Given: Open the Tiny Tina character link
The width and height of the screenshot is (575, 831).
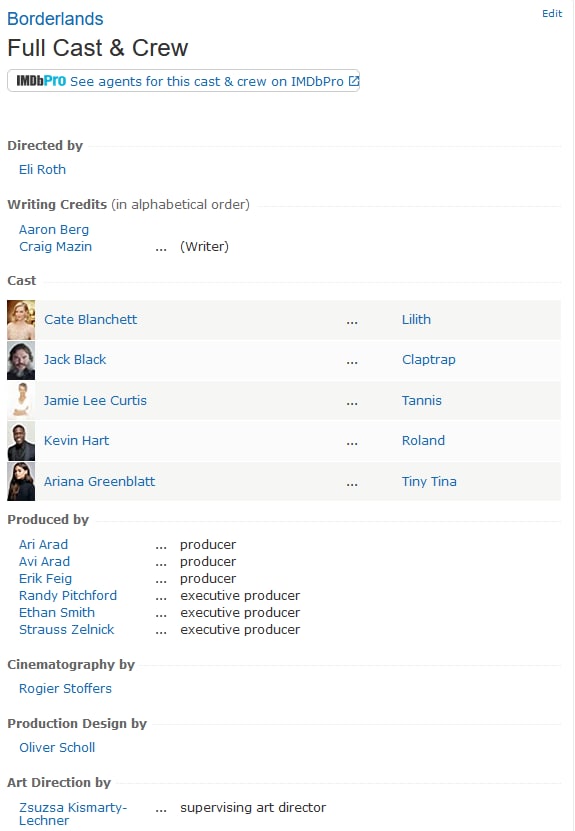Looking at the screenshot, I should tap(429, 481).
